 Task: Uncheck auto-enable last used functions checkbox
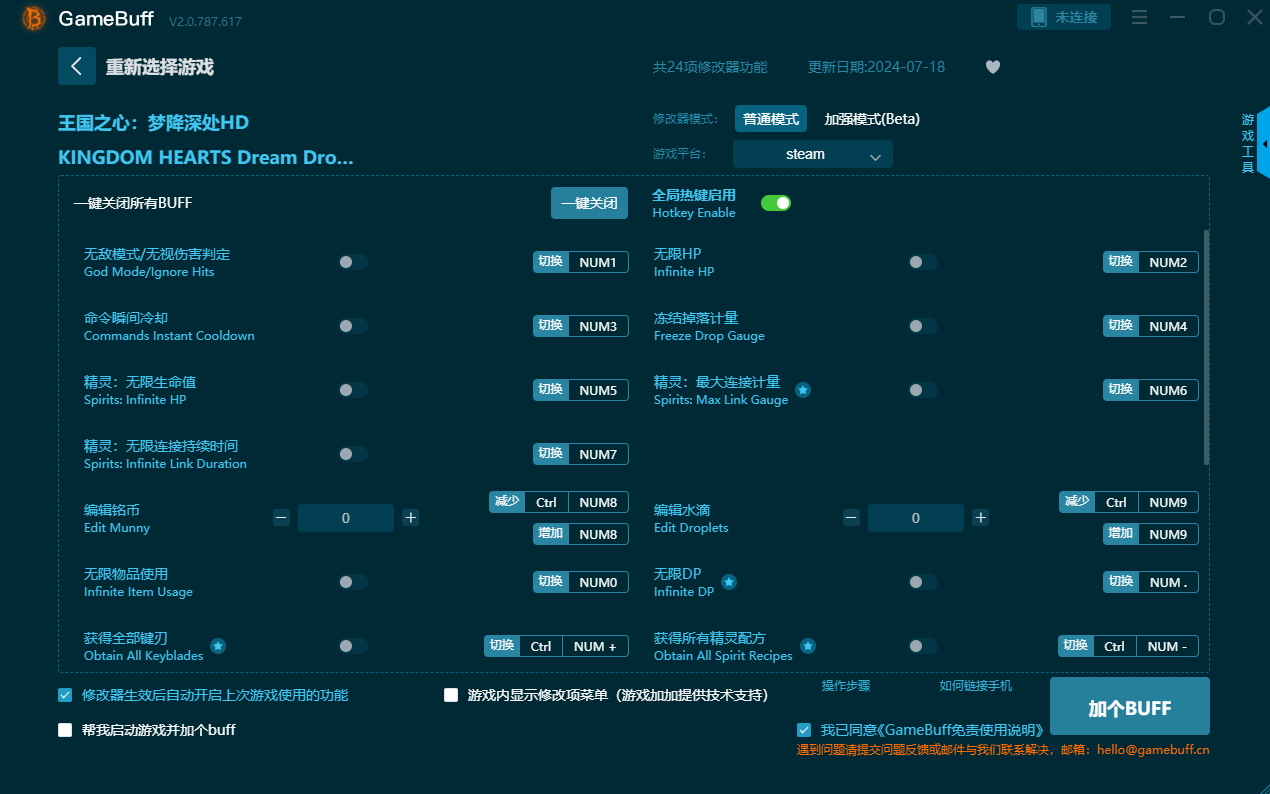coord(65,695)
